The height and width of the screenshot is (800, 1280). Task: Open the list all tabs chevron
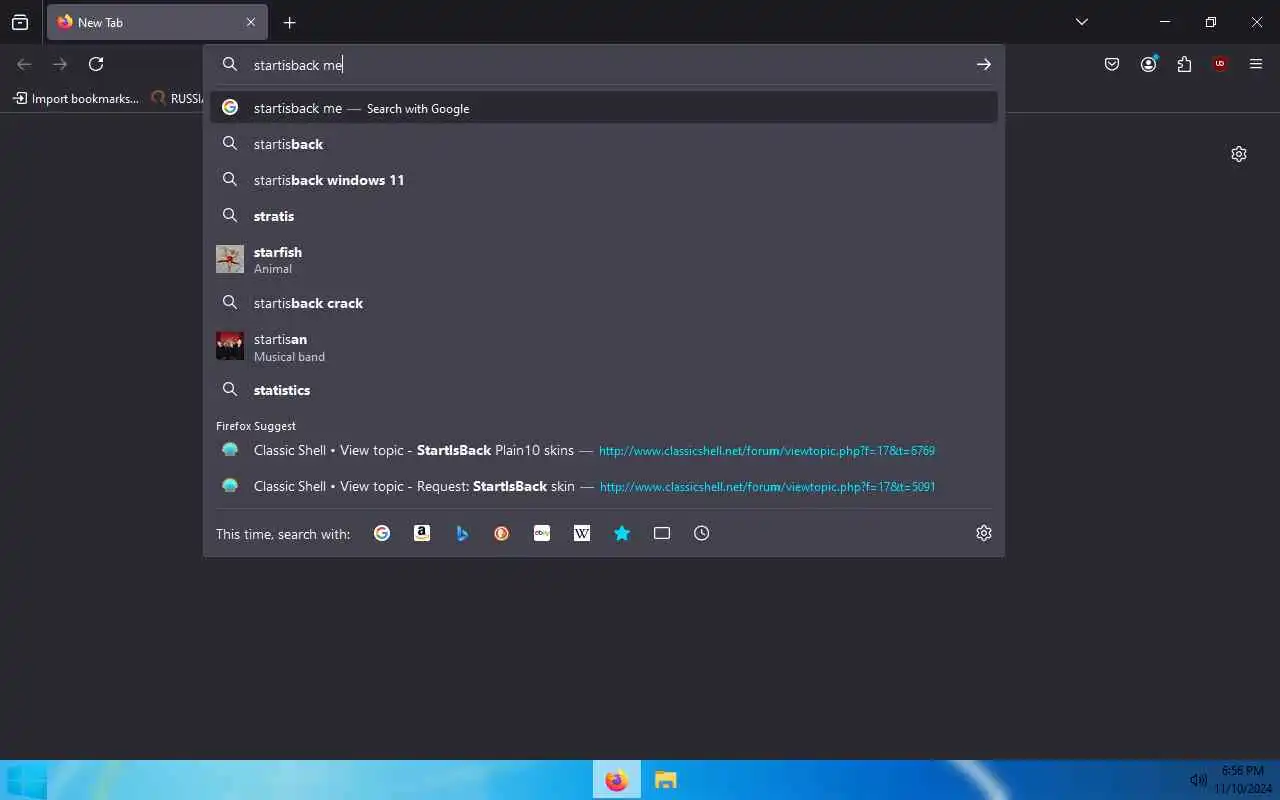(1081, 22)
